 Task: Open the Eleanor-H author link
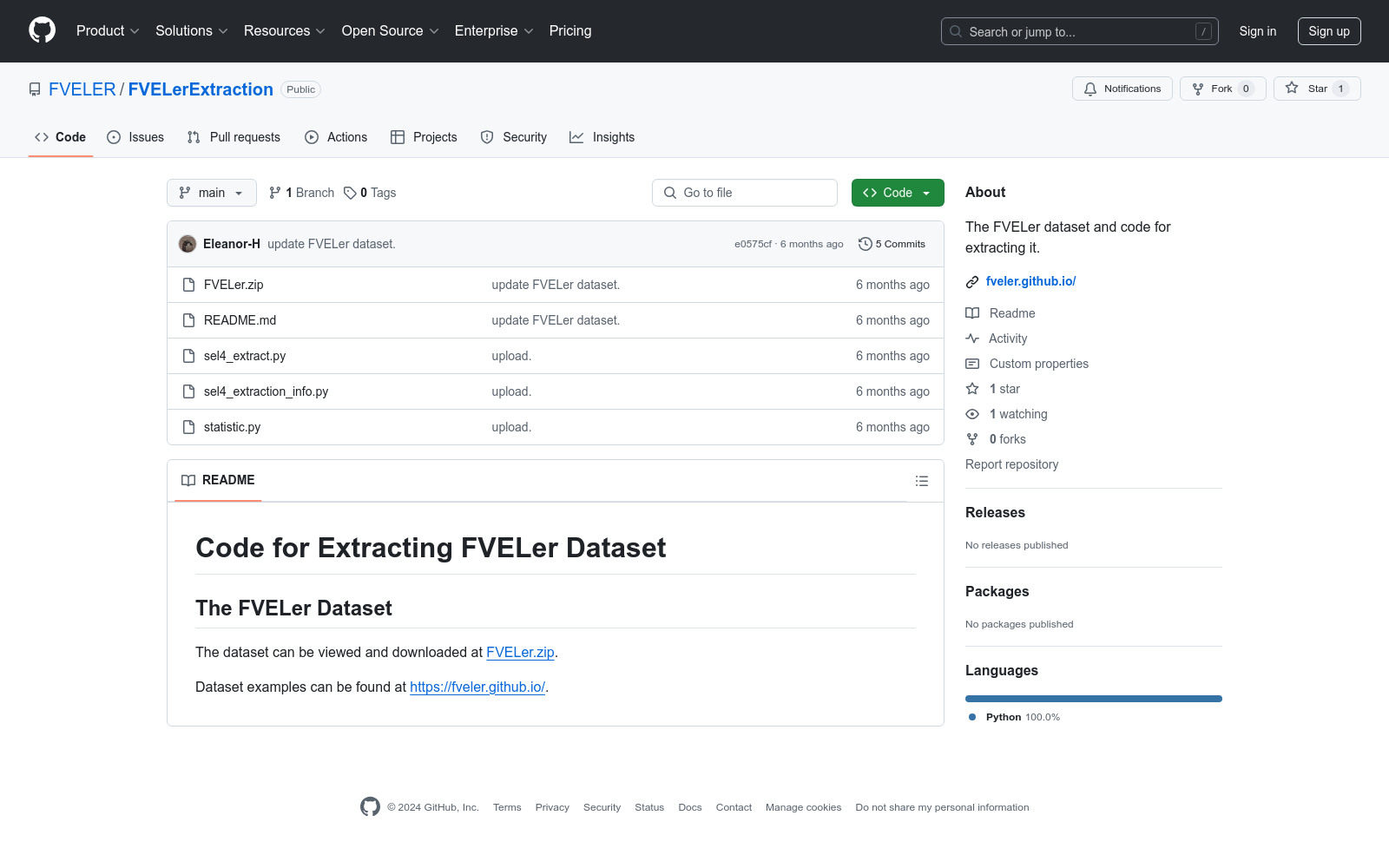pyautogui.click(x=232, y=244)
